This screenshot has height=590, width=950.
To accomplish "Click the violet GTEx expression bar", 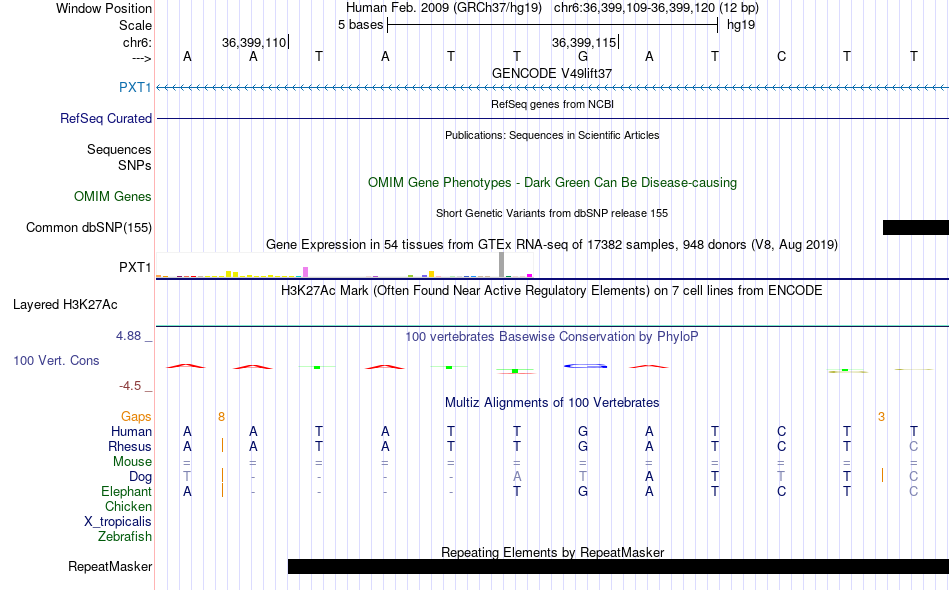I will (305, 272).
